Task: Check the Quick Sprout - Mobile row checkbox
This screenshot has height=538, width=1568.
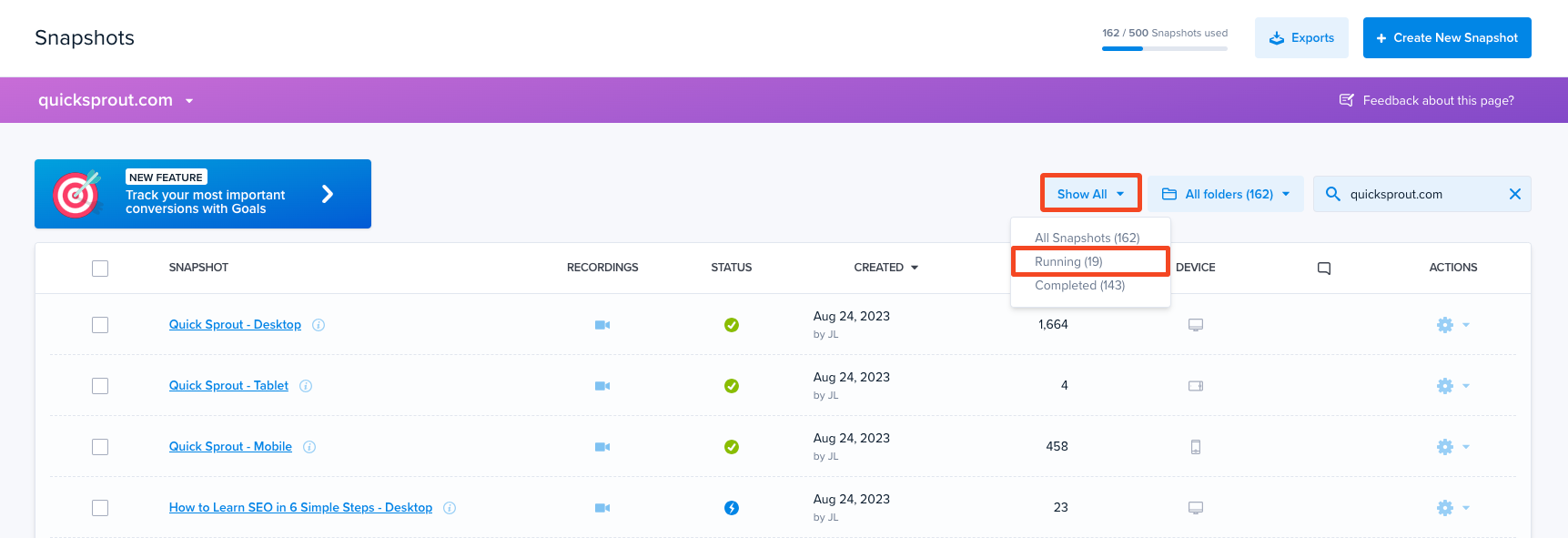Action: [100, 447]
